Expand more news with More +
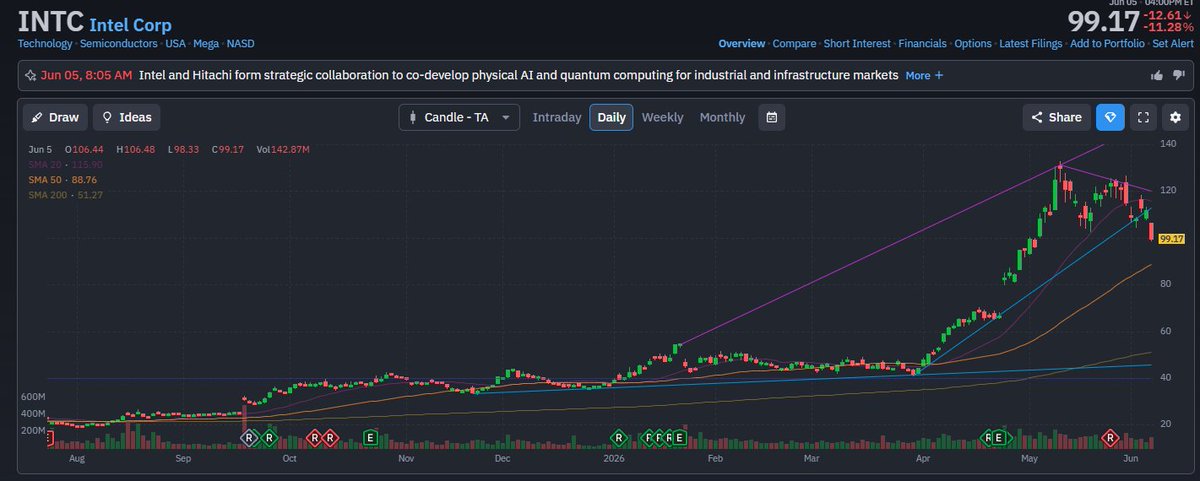 (924, 75)
